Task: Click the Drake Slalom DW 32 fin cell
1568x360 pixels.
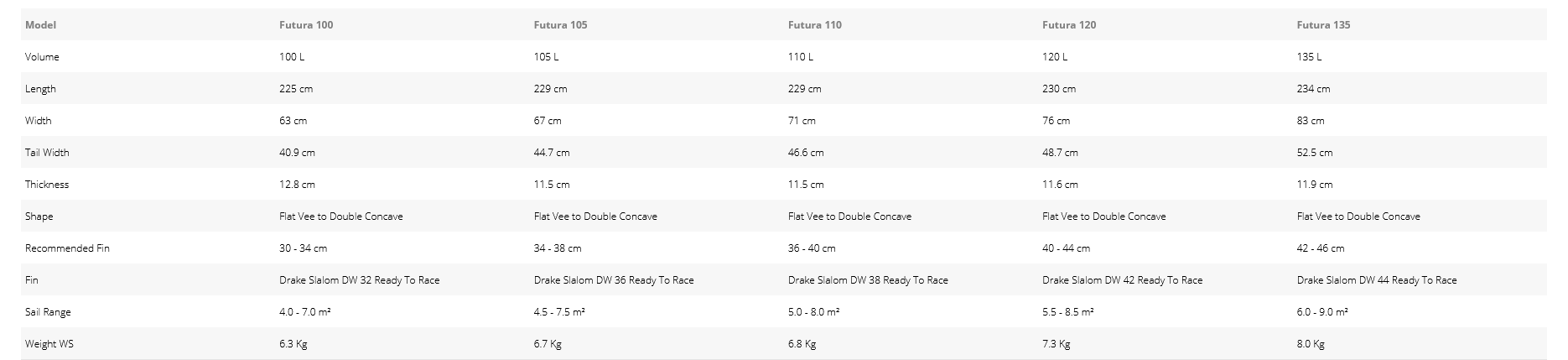Action: (359, 280)
